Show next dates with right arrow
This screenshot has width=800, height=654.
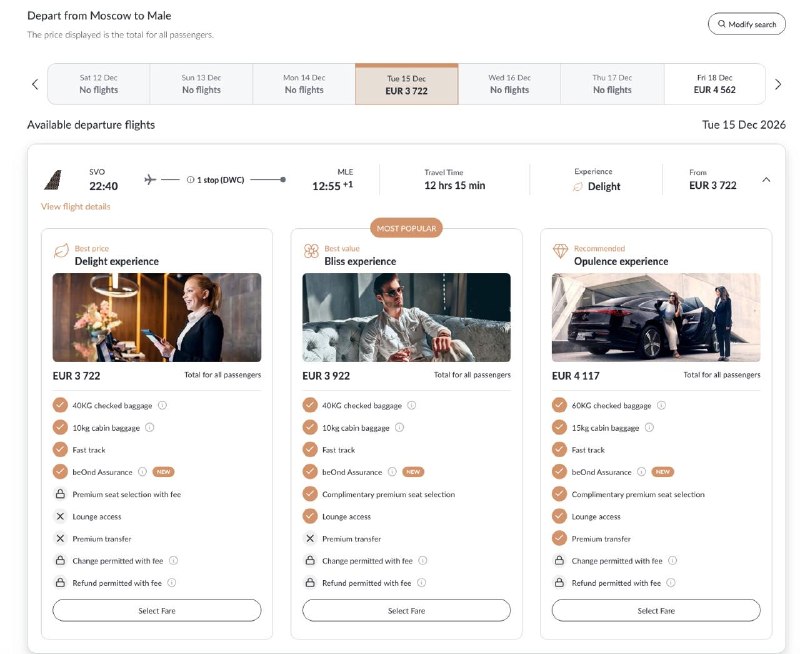778,84
